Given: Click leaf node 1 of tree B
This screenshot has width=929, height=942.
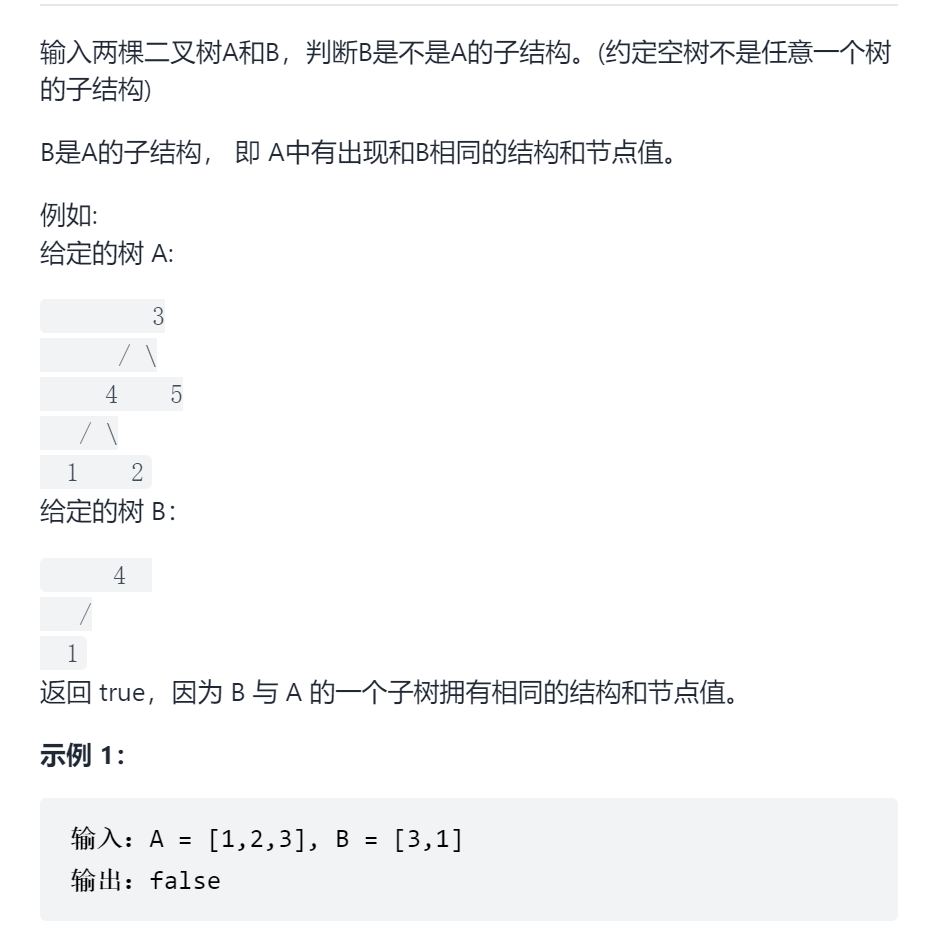Looking at the screenshot, I should point(72,653).
